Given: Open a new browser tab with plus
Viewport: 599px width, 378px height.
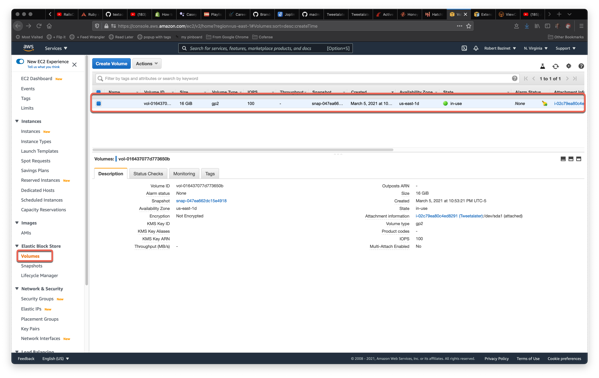Looking at the screenshot, I should tap(559, 14).
